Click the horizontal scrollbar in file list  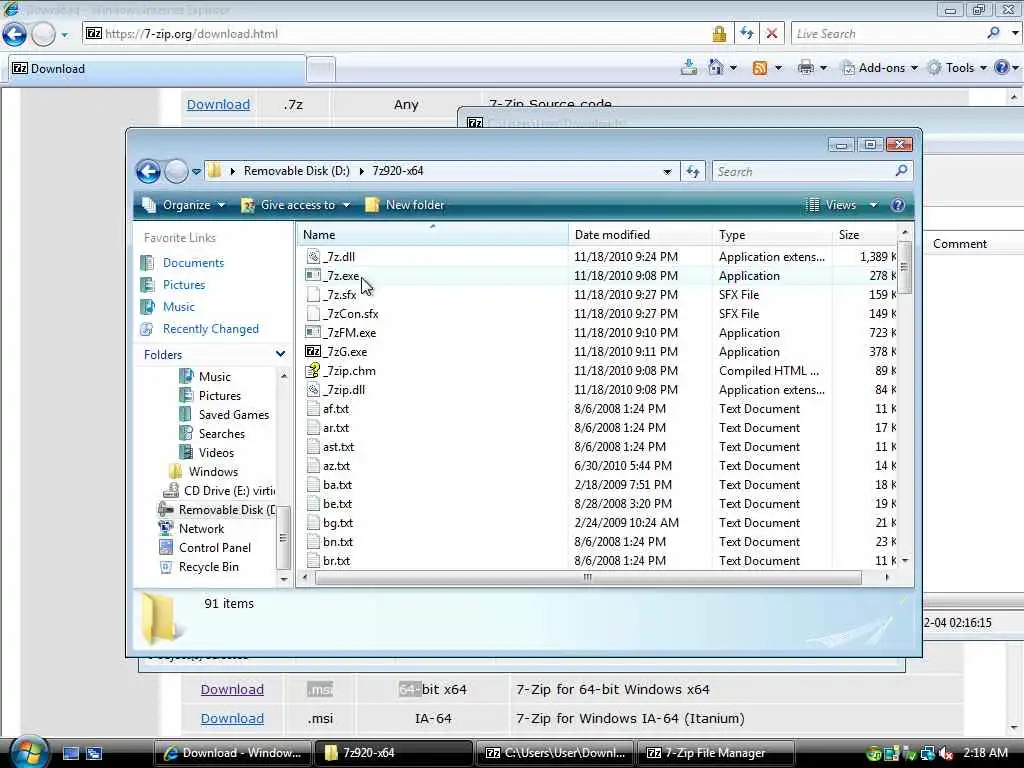tap(588, 577)
